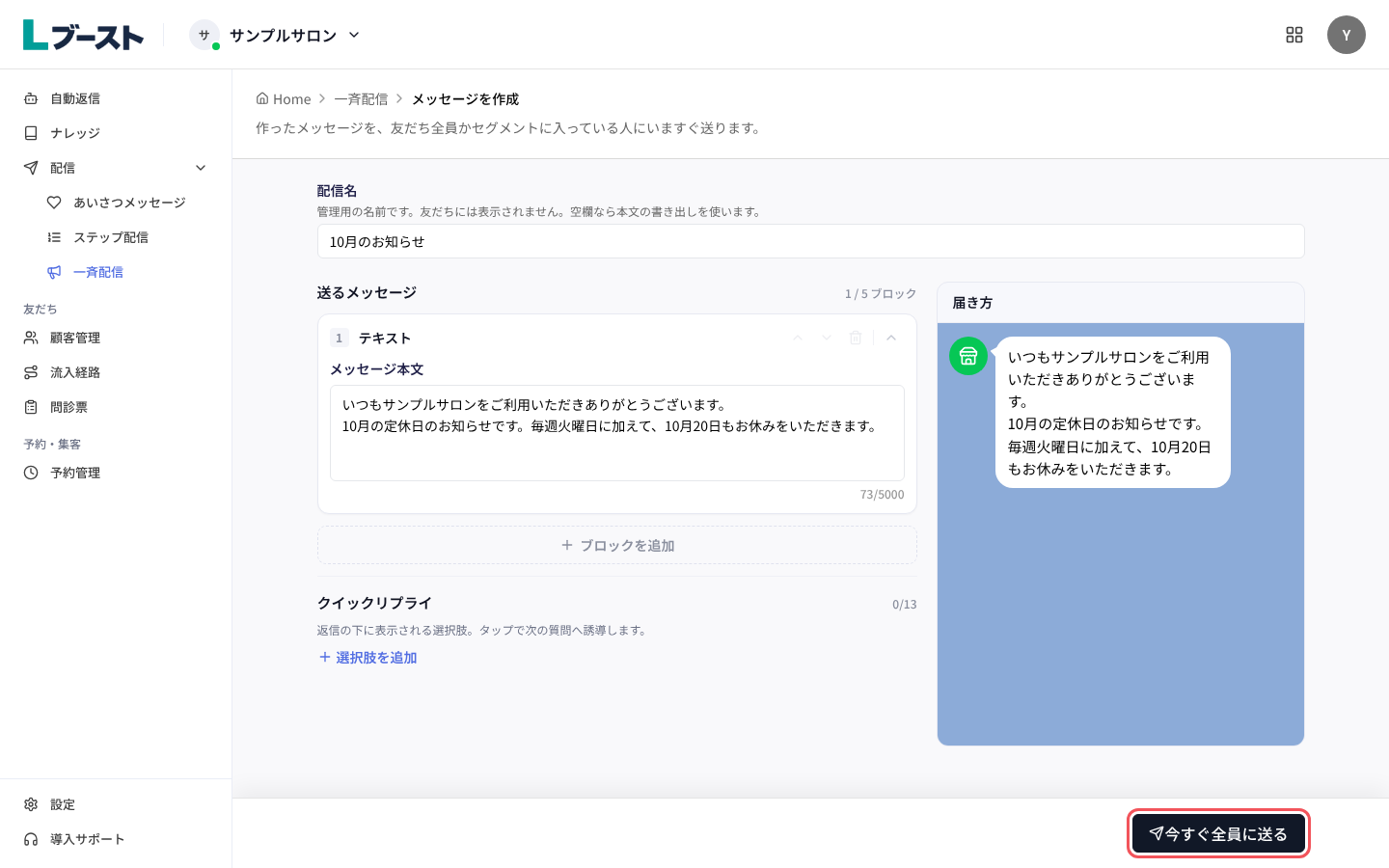
Task: Click the book icon beside ナレッジ
Action: tap(31, 133)
